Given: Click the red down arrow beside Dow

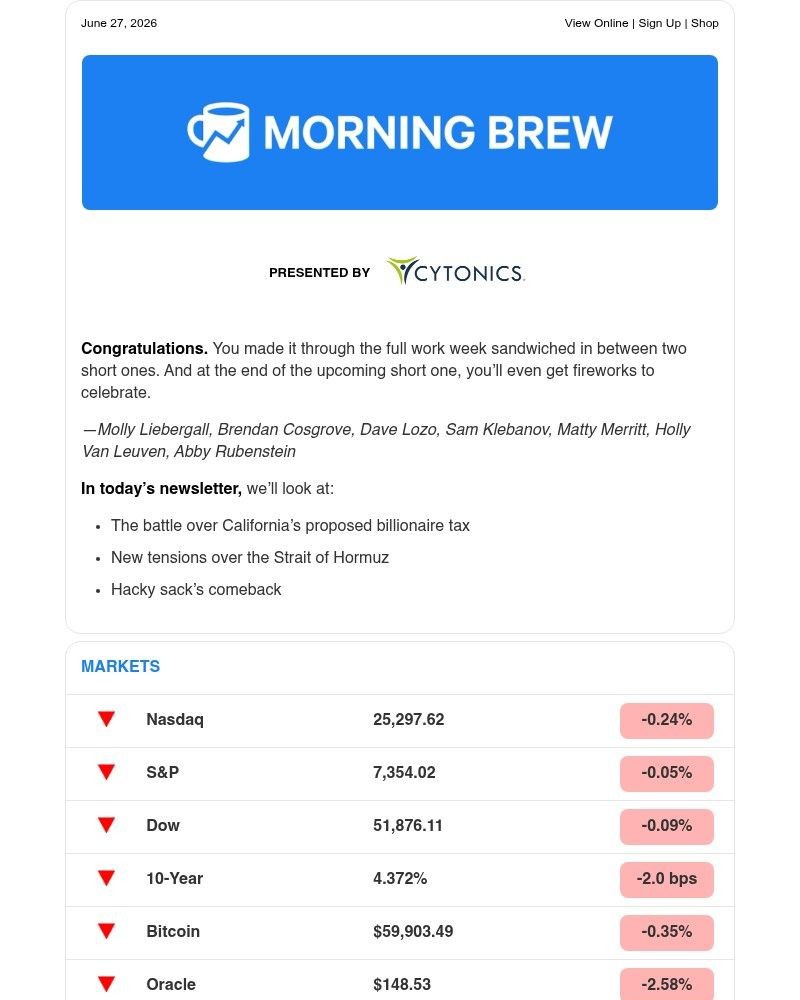Looking at the screenshot, I should click(x=107, y=825).
